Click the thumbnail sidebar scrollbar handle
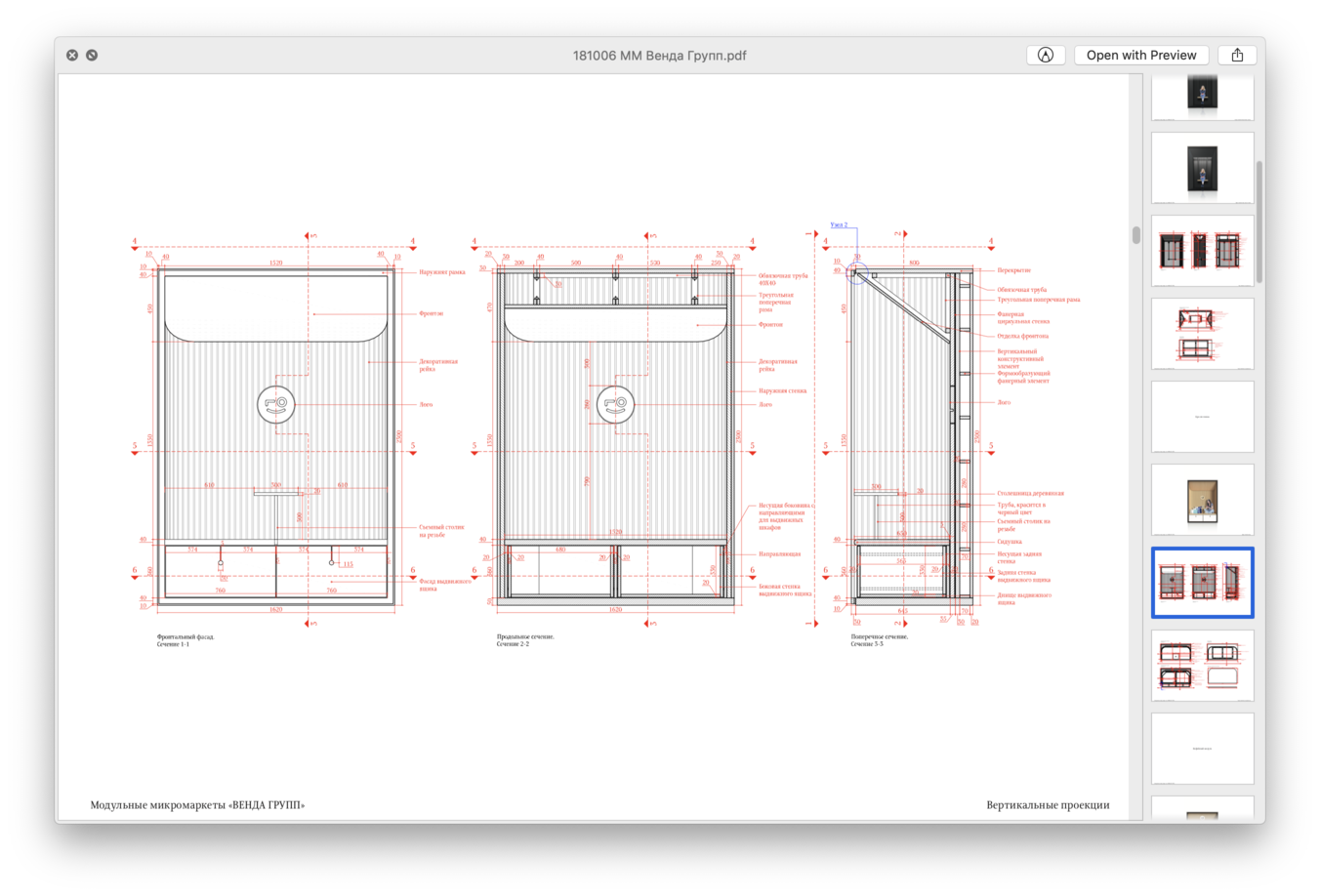The height and width of the screenshot is (896, 1320). pyautogui.click(x=1258, y=220)
